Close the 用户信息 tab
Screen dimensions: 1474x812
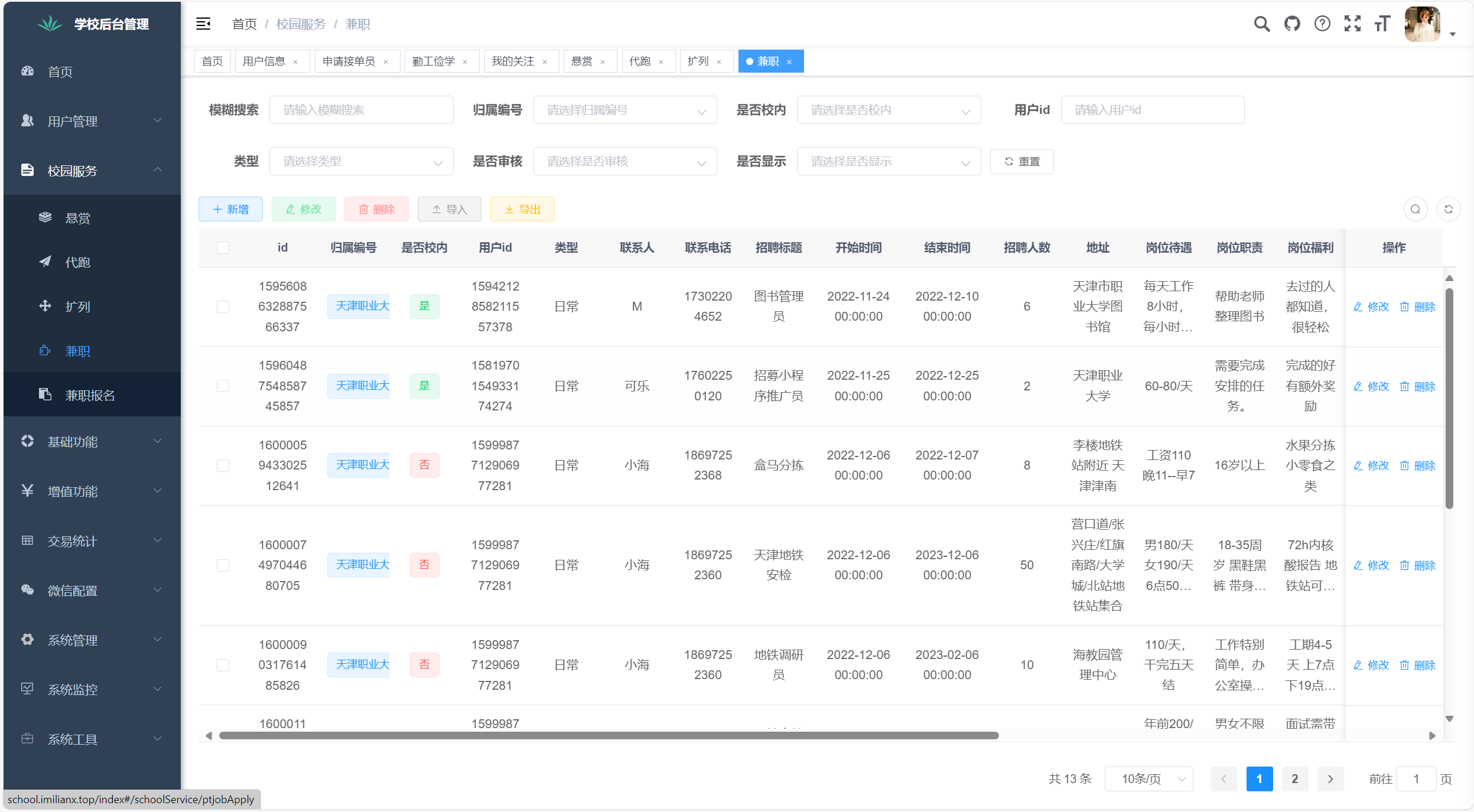tap(295, 62)
